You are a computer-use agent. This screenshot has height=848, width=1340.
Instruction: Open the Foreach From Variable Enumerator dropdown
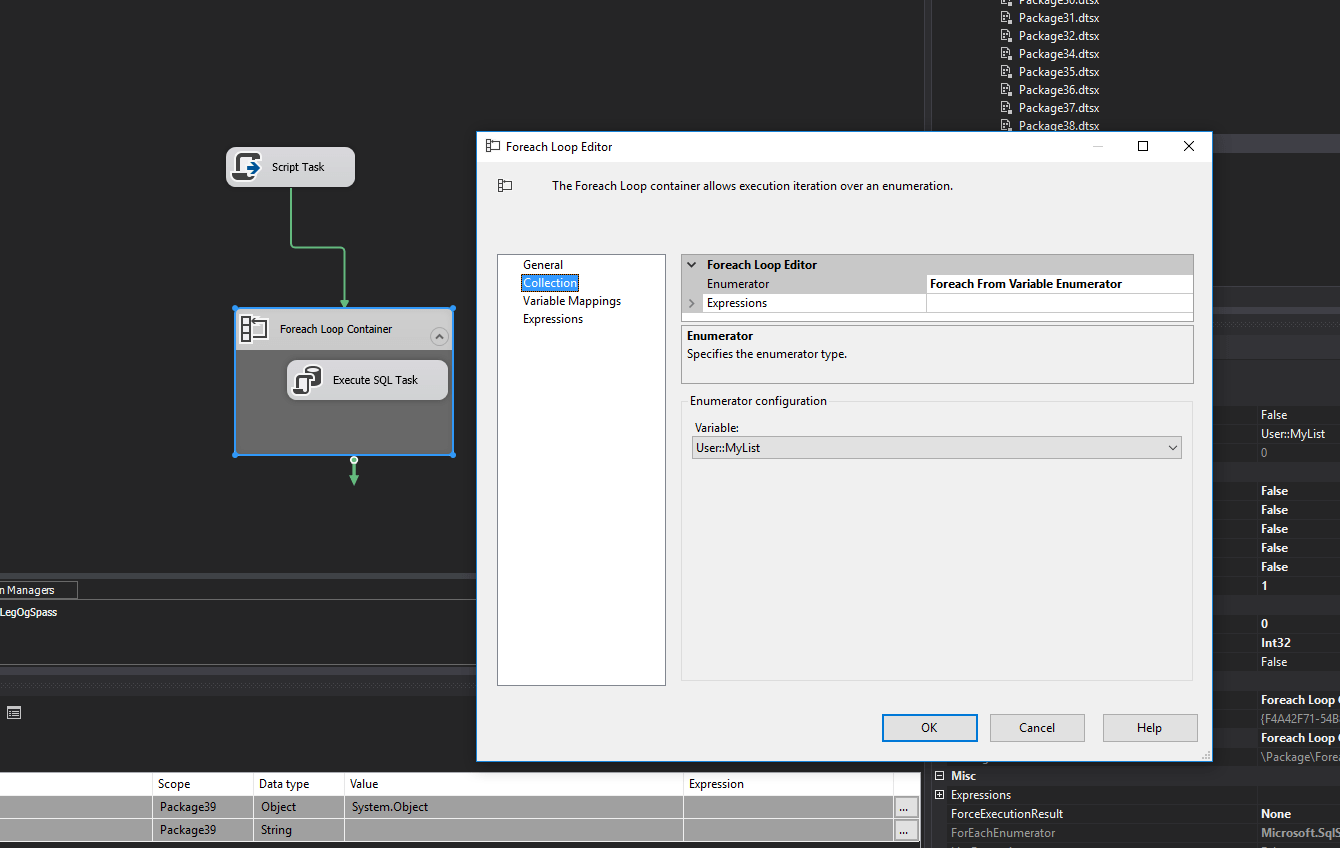1060,284
